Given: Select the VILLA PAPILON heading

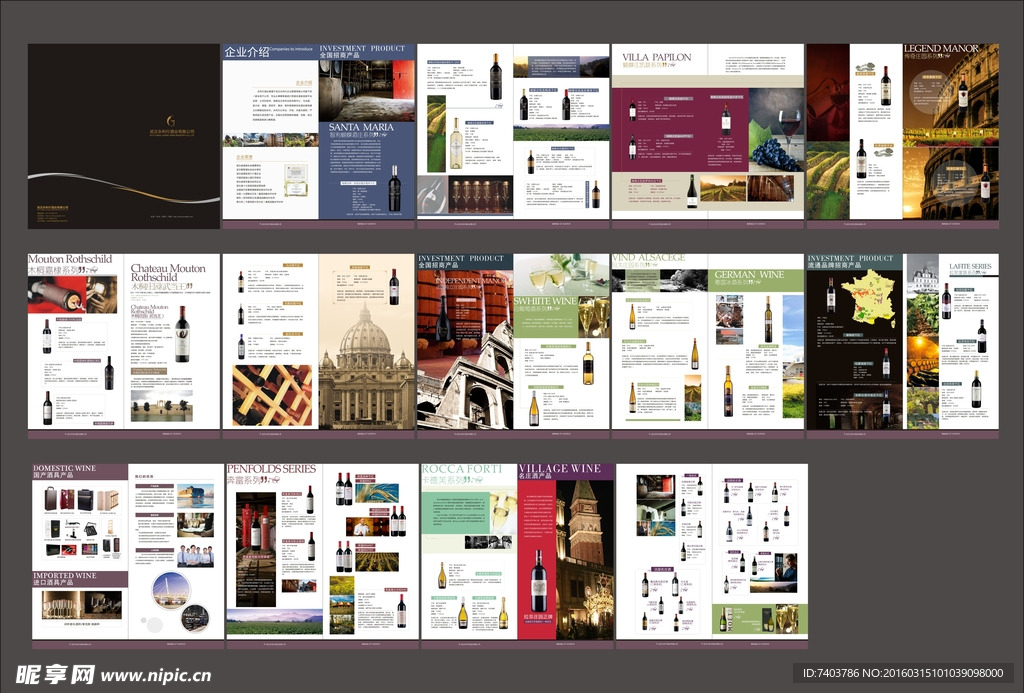Looking at the screenshot, I should pos(656,57).
